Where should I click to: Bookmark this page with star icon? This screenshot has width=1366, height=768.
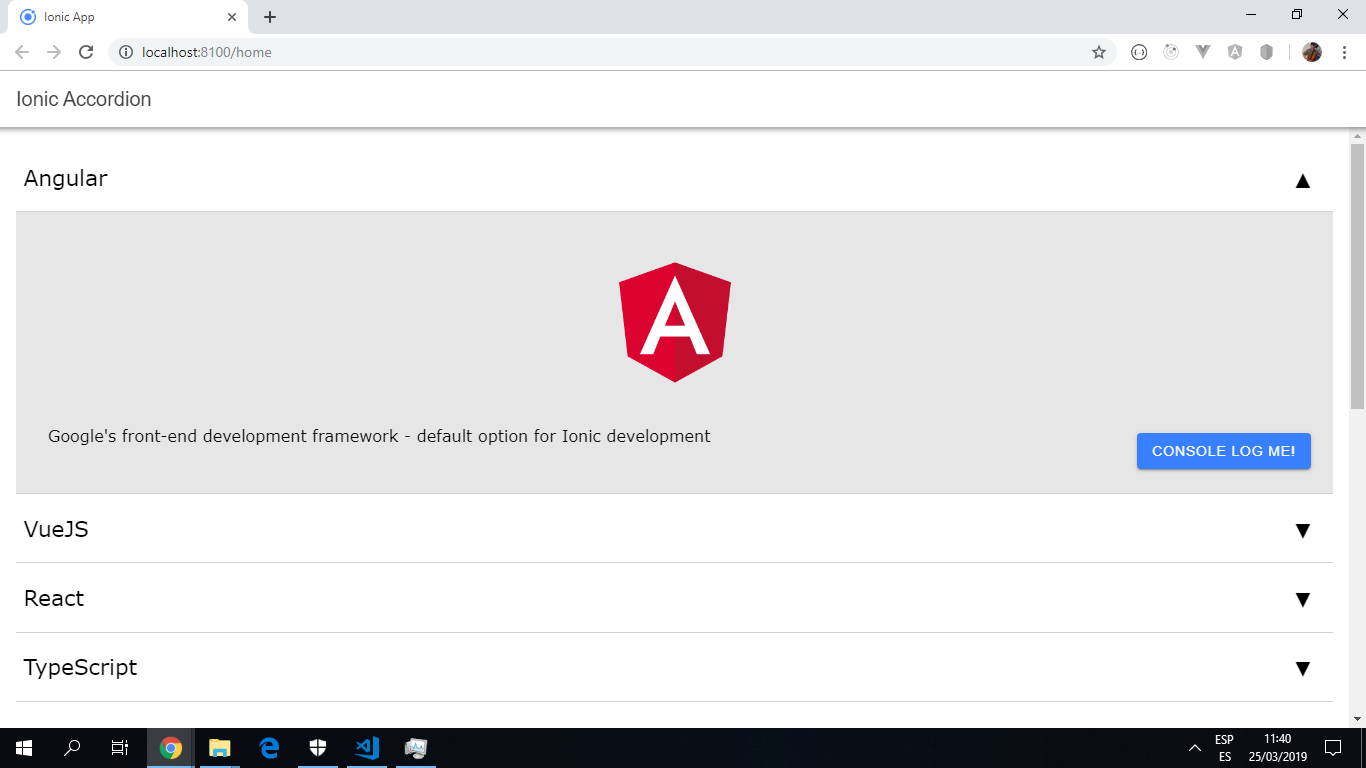coord(1099,52)
